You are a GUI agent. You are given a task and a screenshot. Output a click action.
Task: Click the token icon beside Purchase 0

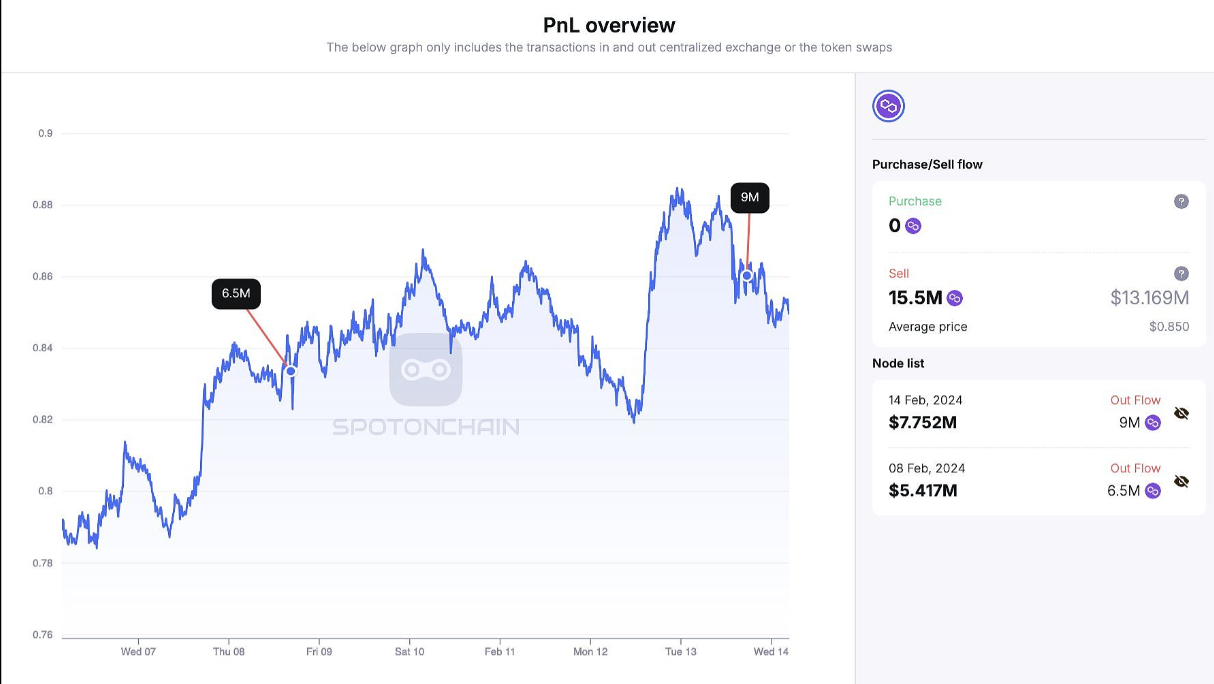click(913, 226)
